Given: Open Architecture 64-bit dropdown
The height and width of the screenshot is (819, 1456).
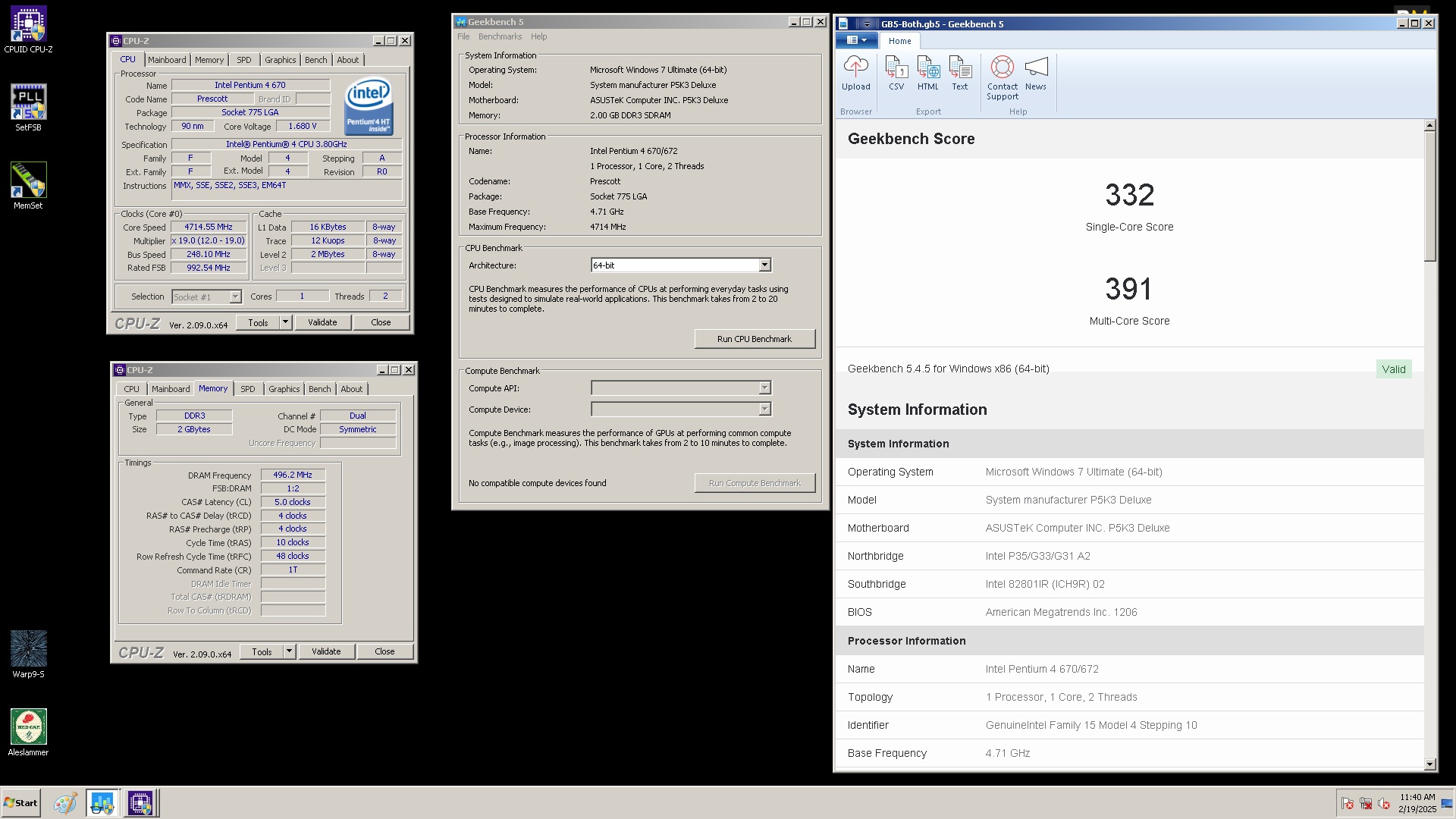Looking at the screenshot, I should (x=764, y=265).
